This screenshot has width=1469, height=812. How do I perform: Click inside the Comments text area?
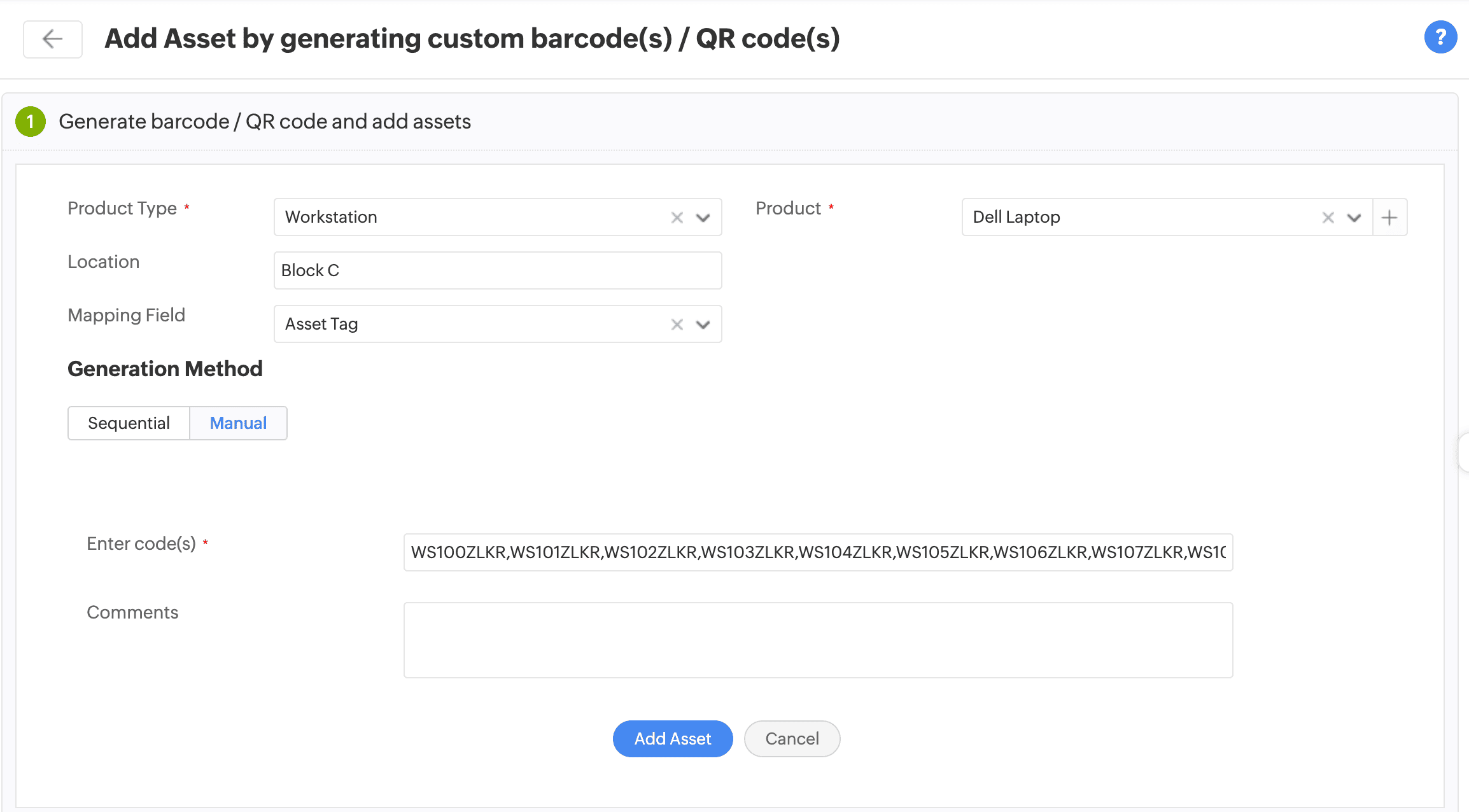(818, 640)
